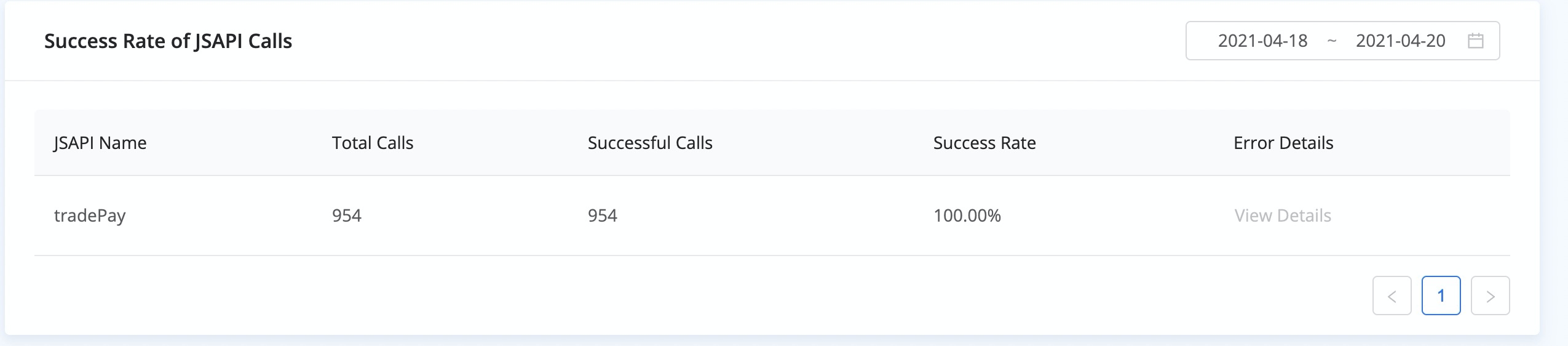Screen dimensions: 1568x346
Task: Click the JSAPI Name column header
Action: 100,143
